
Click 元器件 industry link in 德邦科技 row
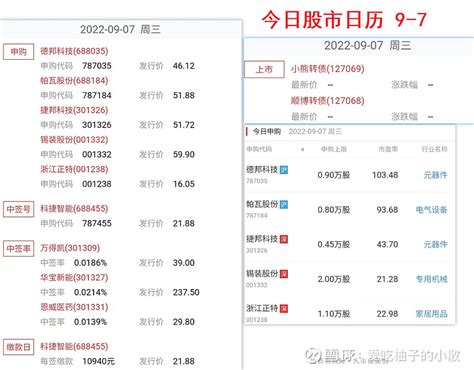(435, 175)
